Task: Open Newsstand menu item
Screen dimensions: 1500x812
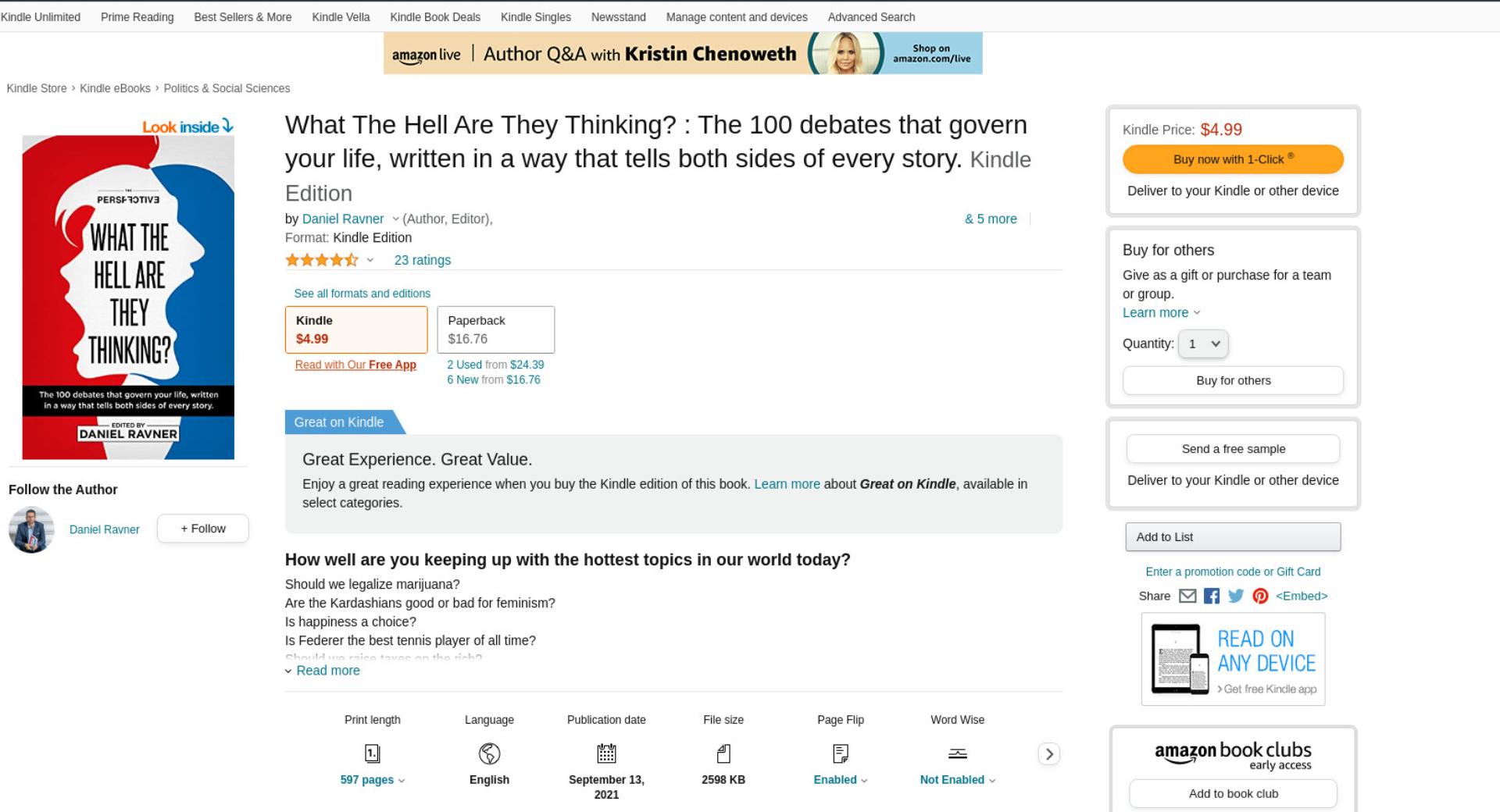Action: coord(619,17)
